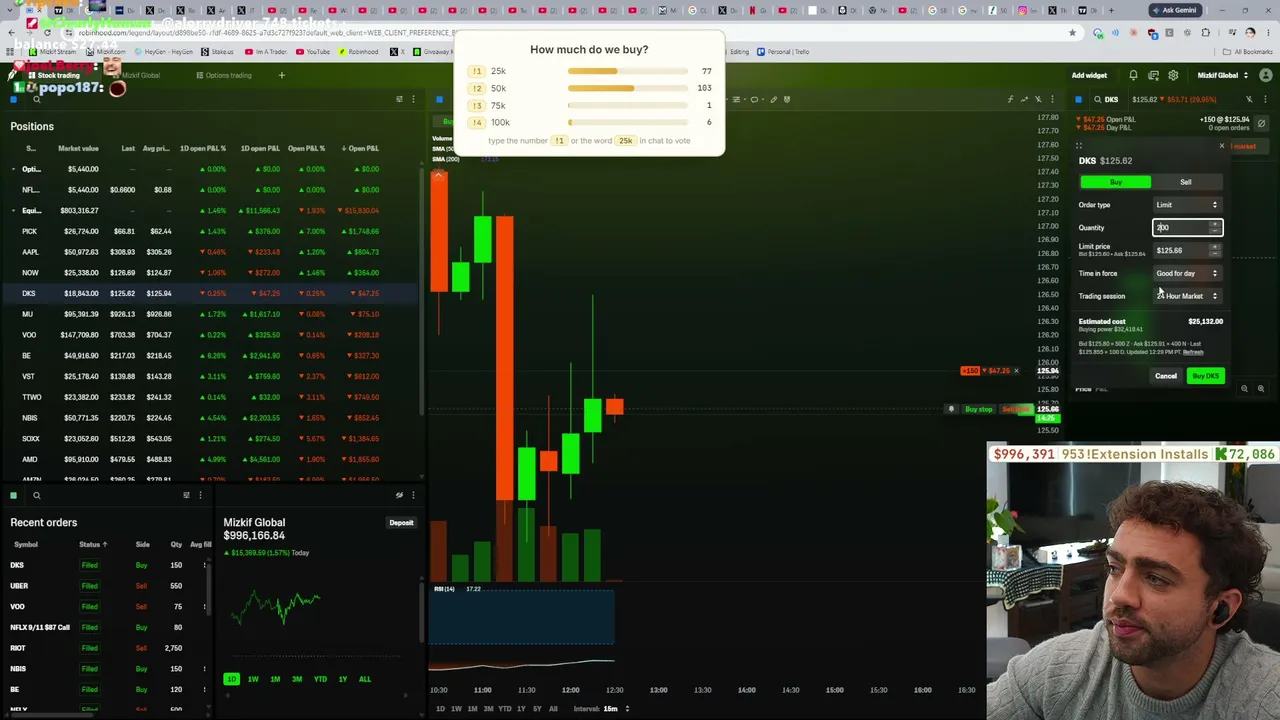This screenshot has width=1280, height=720.
Task: Click the Limit price input field
Action: point(1187,250)
